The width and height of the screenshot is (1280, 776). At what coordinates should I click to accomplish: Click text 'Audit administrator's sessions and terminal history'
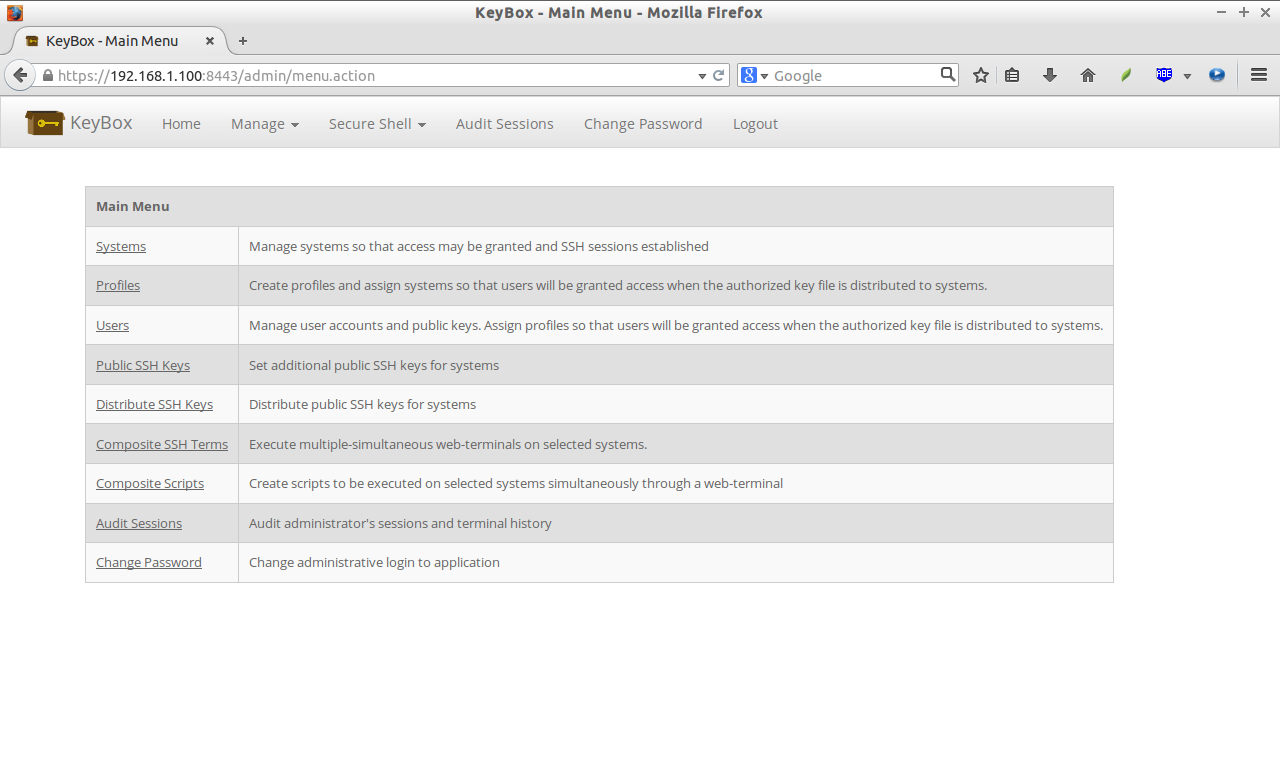[x=400, y=523]
